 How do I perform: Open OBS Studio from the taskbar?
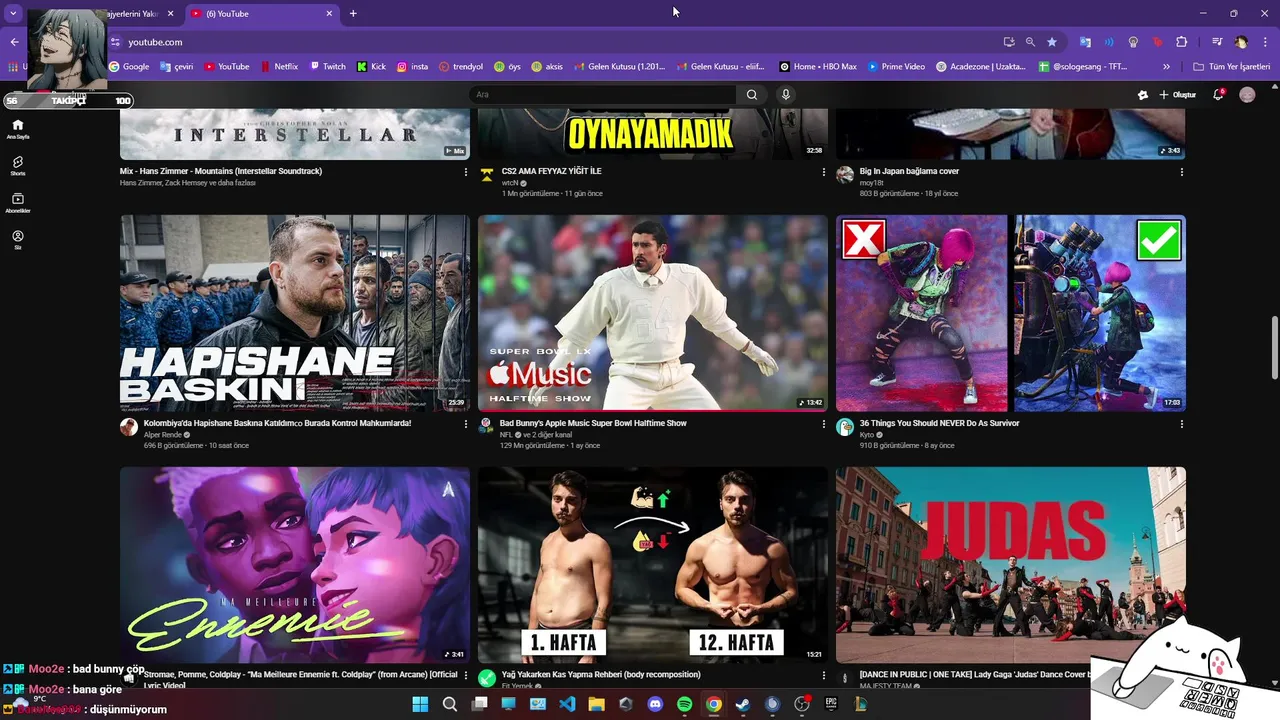(x=801, y=704)
